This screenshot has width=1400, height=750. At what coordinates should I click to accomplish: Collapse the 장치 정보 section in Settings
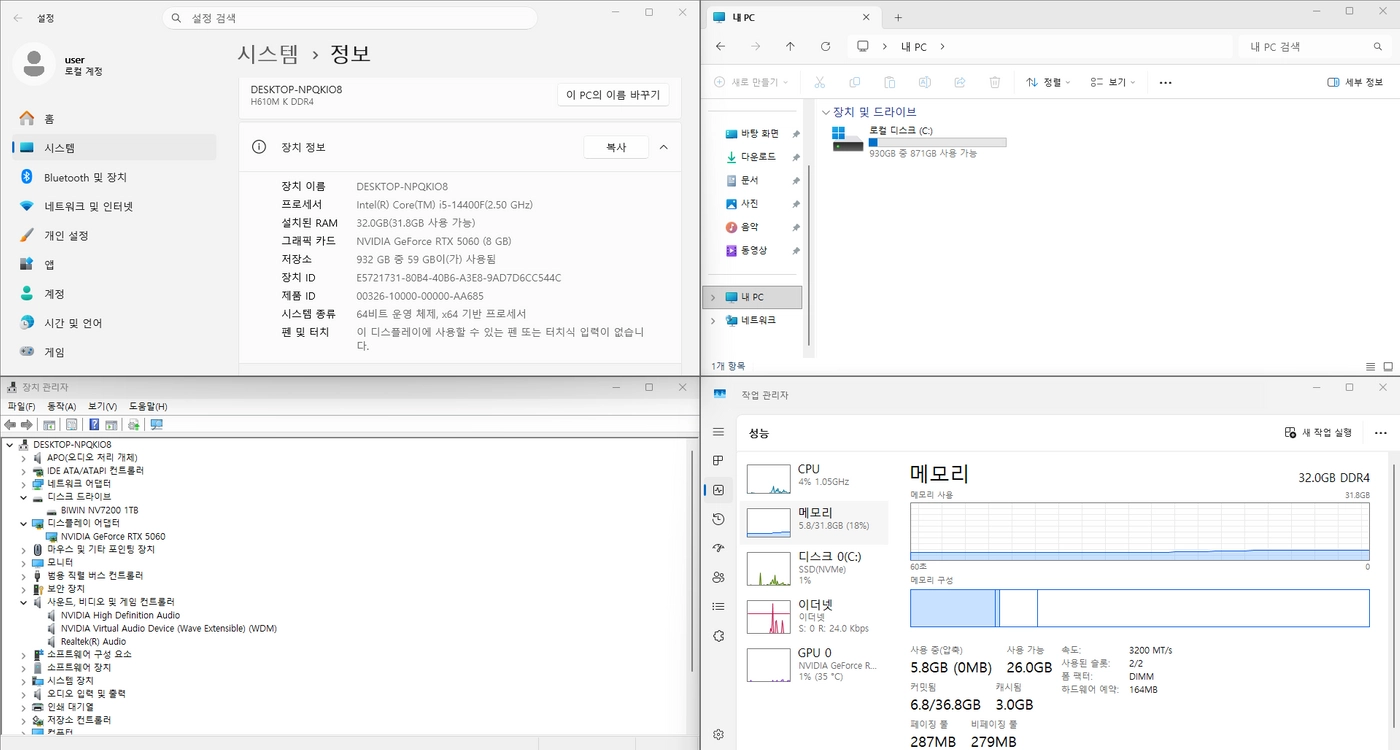(x=663, y=147)
